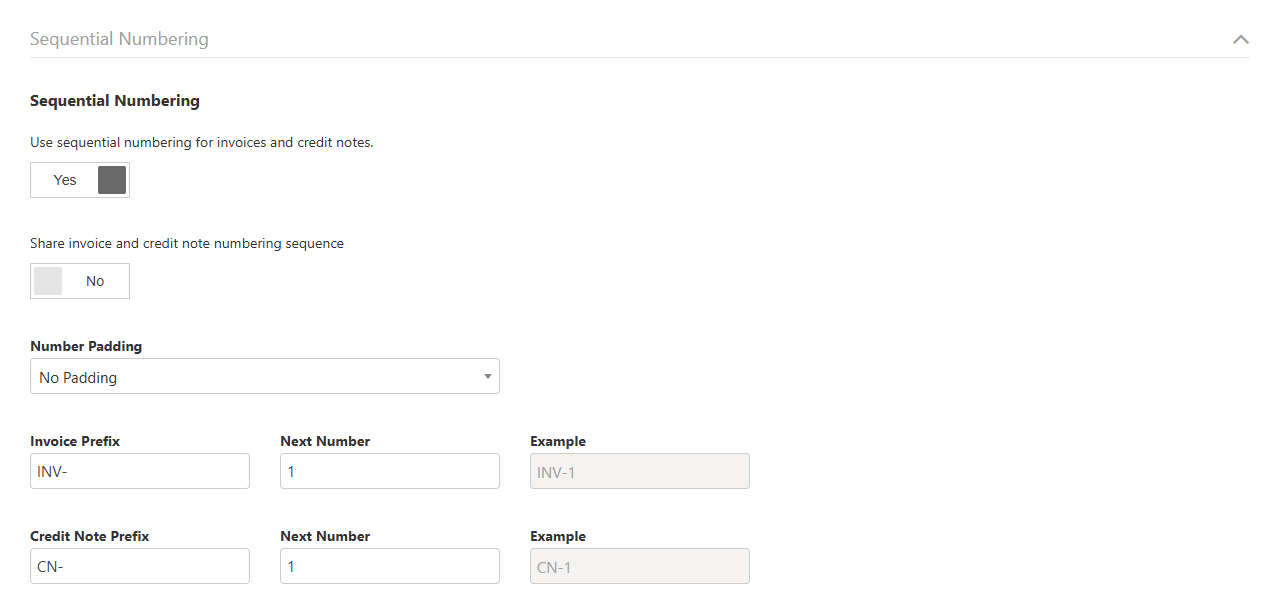Focus the Next Number field for credit notes

389,566
